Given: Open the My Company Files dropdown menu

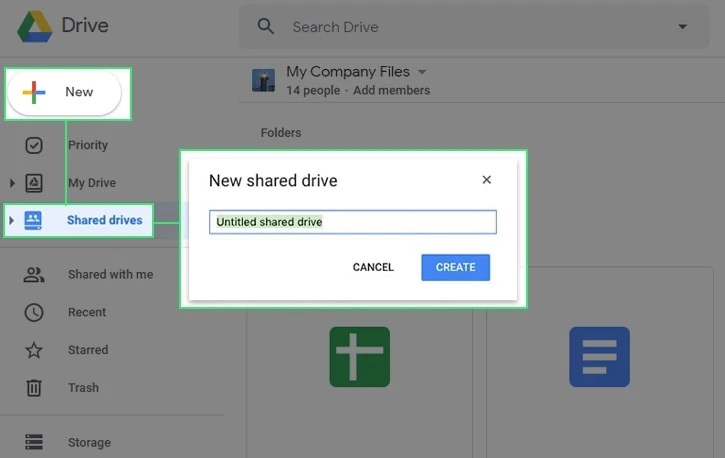Looking at the screenshot, I should (422, 72).
